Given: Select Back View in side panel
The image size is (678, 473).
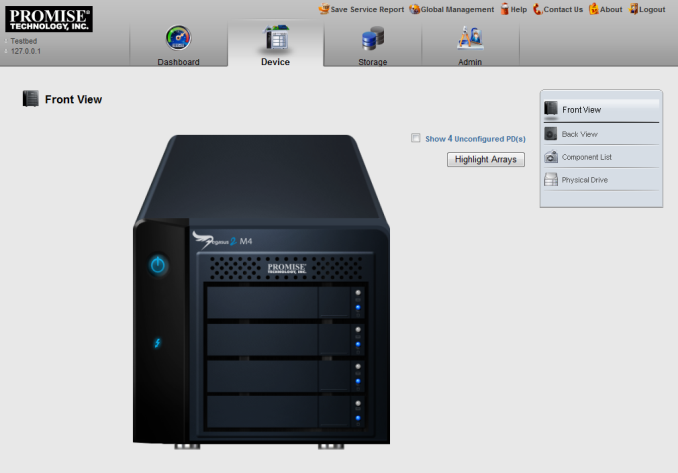Looking at the screenshot, I should [x=601, y=134].
